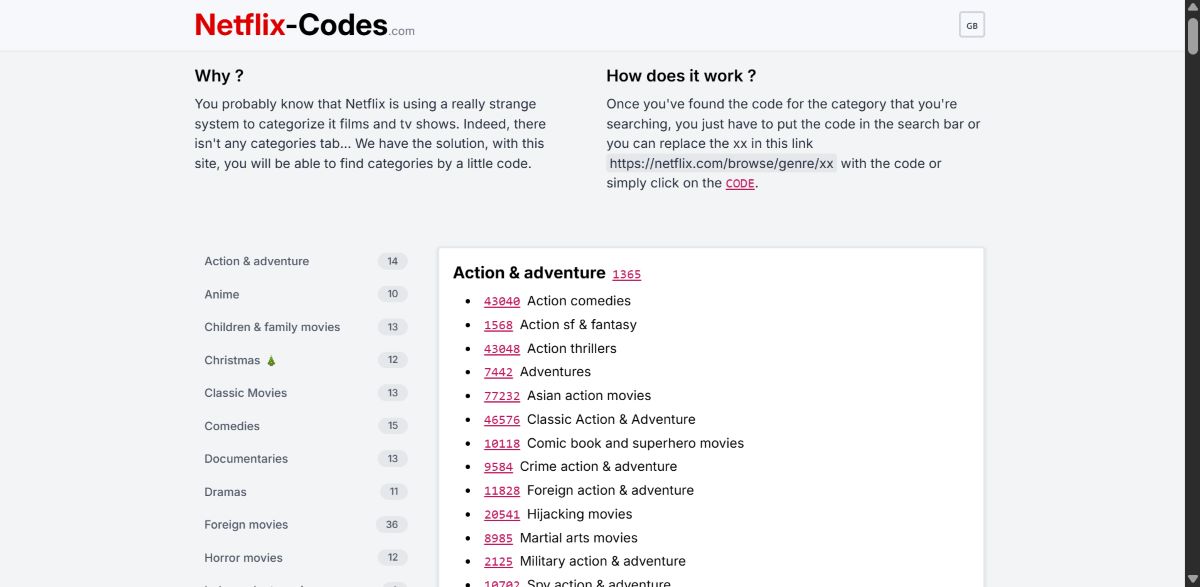This screenshot has height=587, width=1200.
Task: Open code 1365 for Action & adventure
Action: pos(627,274)
